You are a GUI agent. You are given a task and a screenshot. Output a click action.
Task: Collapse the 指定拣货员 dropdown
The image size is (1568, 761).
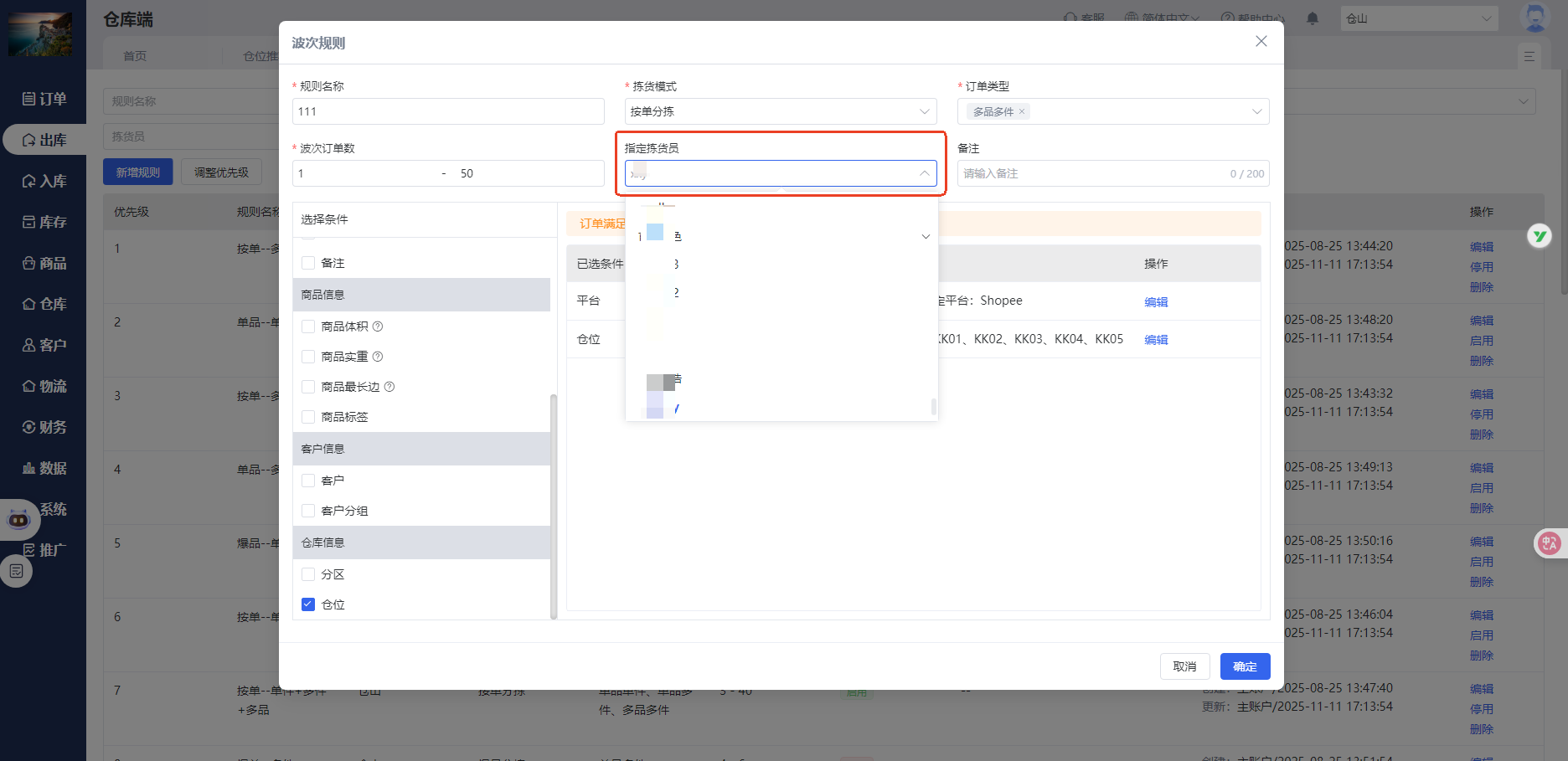(924, 173)
